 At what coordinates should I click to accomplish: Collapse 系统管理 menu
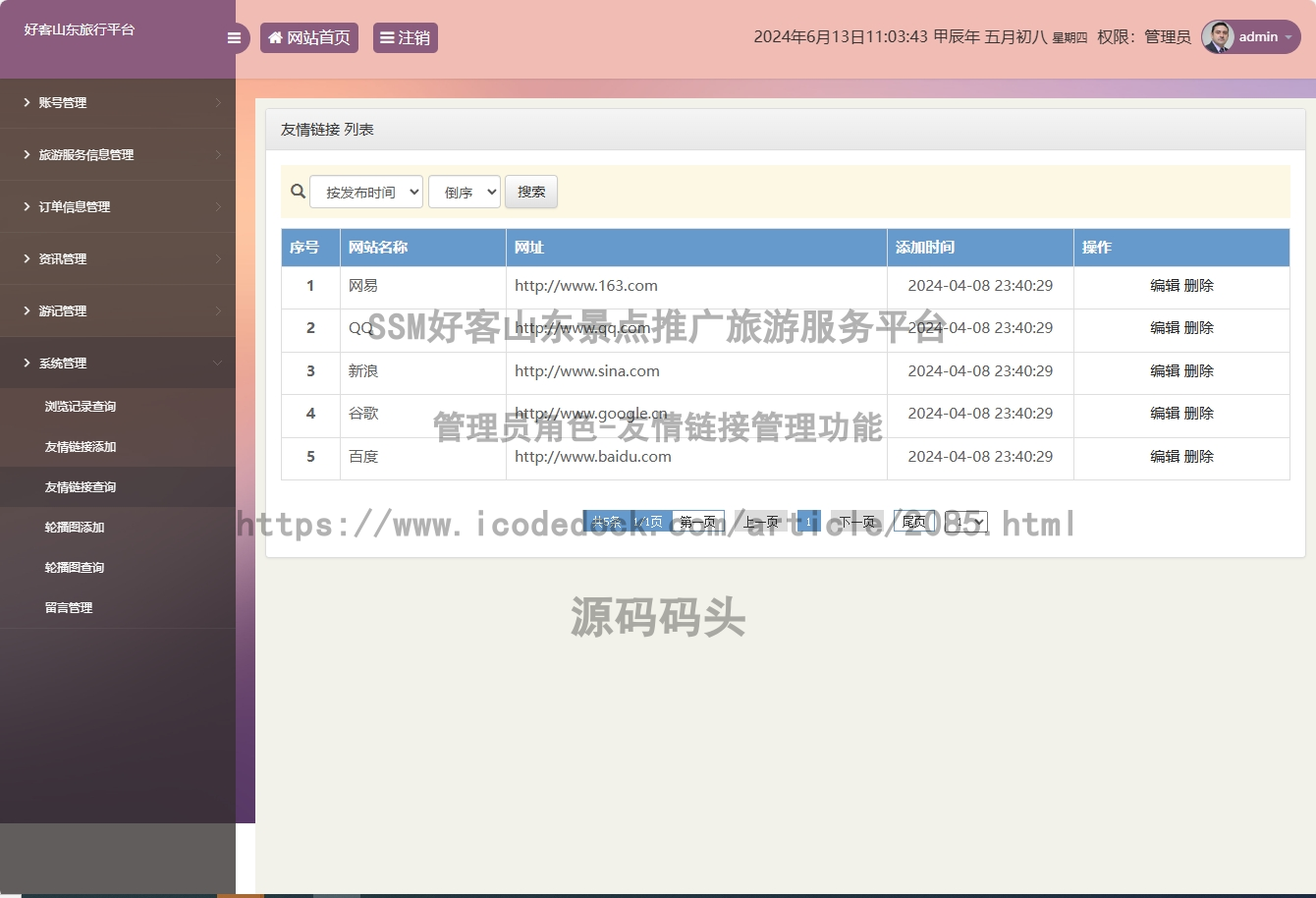click(x=118, y=363)
